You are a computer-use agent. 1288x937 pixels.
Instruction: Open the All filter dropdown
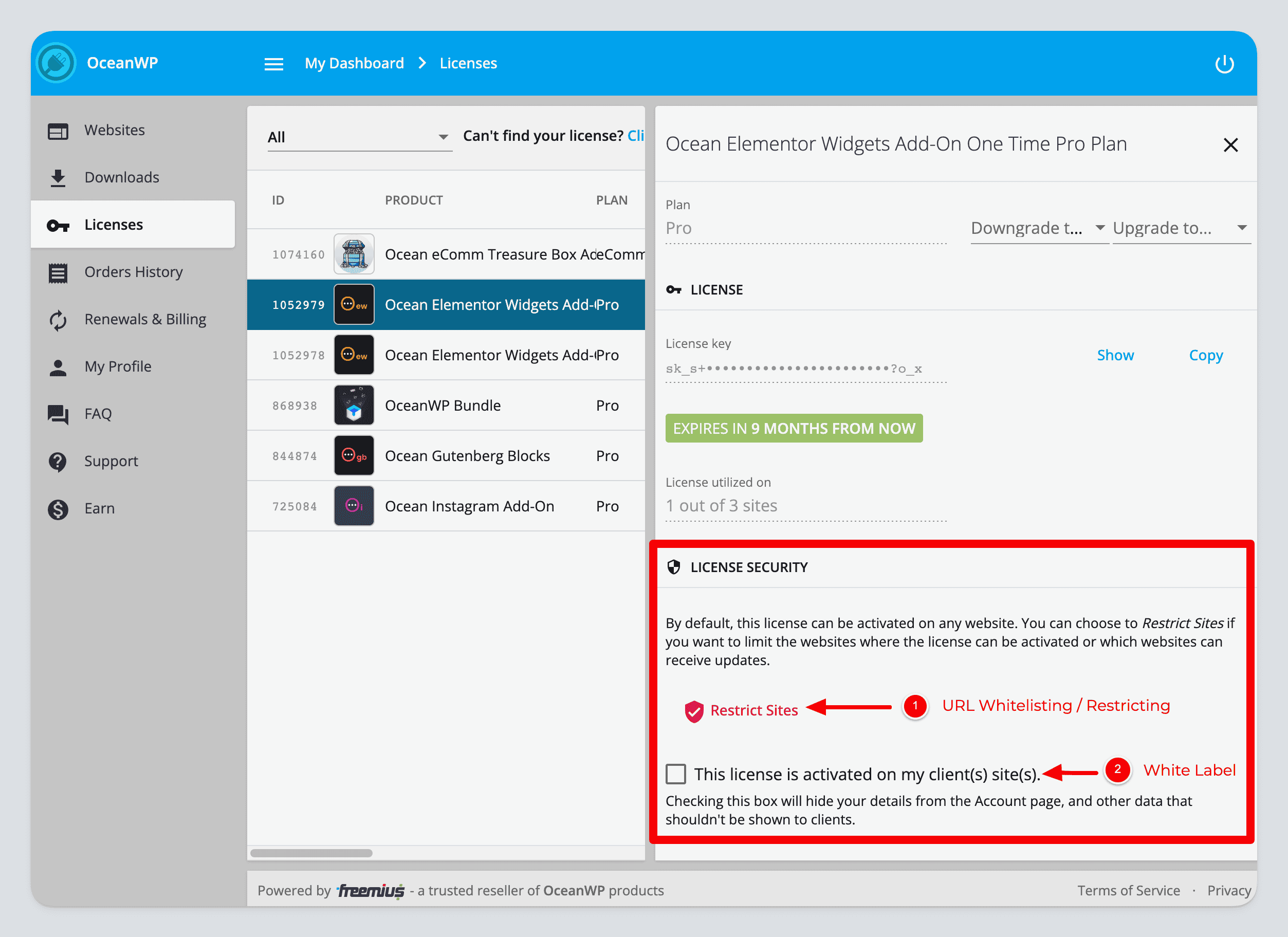click(359, 137)
